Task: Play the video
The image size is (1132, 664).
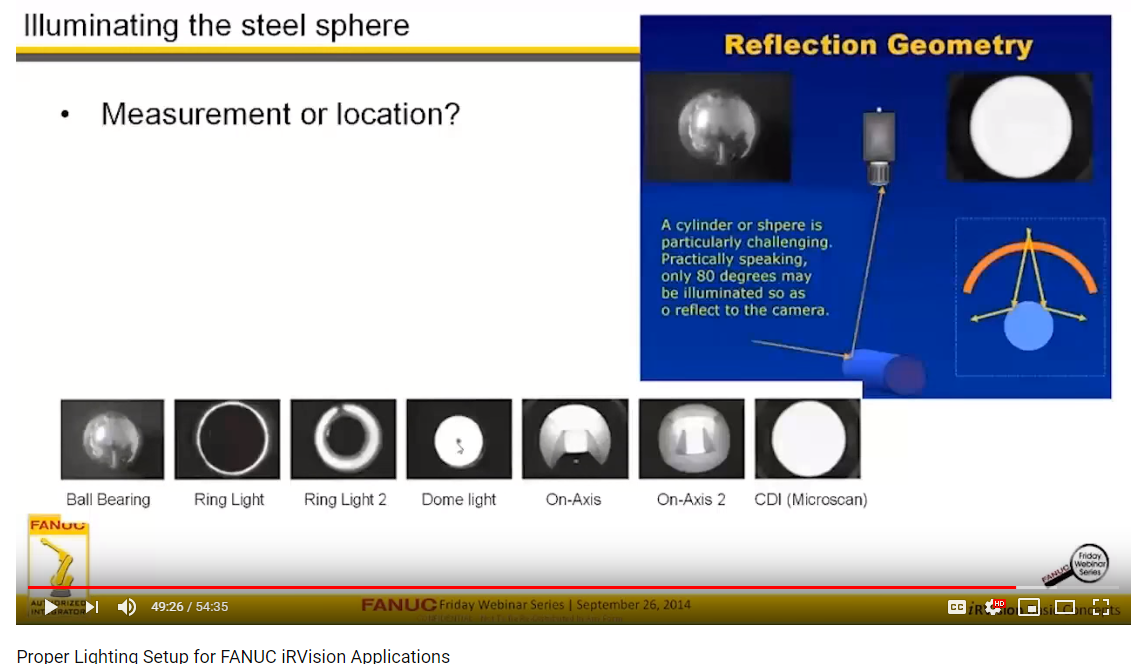Action: pyautogui.click(x=50, y=607)
